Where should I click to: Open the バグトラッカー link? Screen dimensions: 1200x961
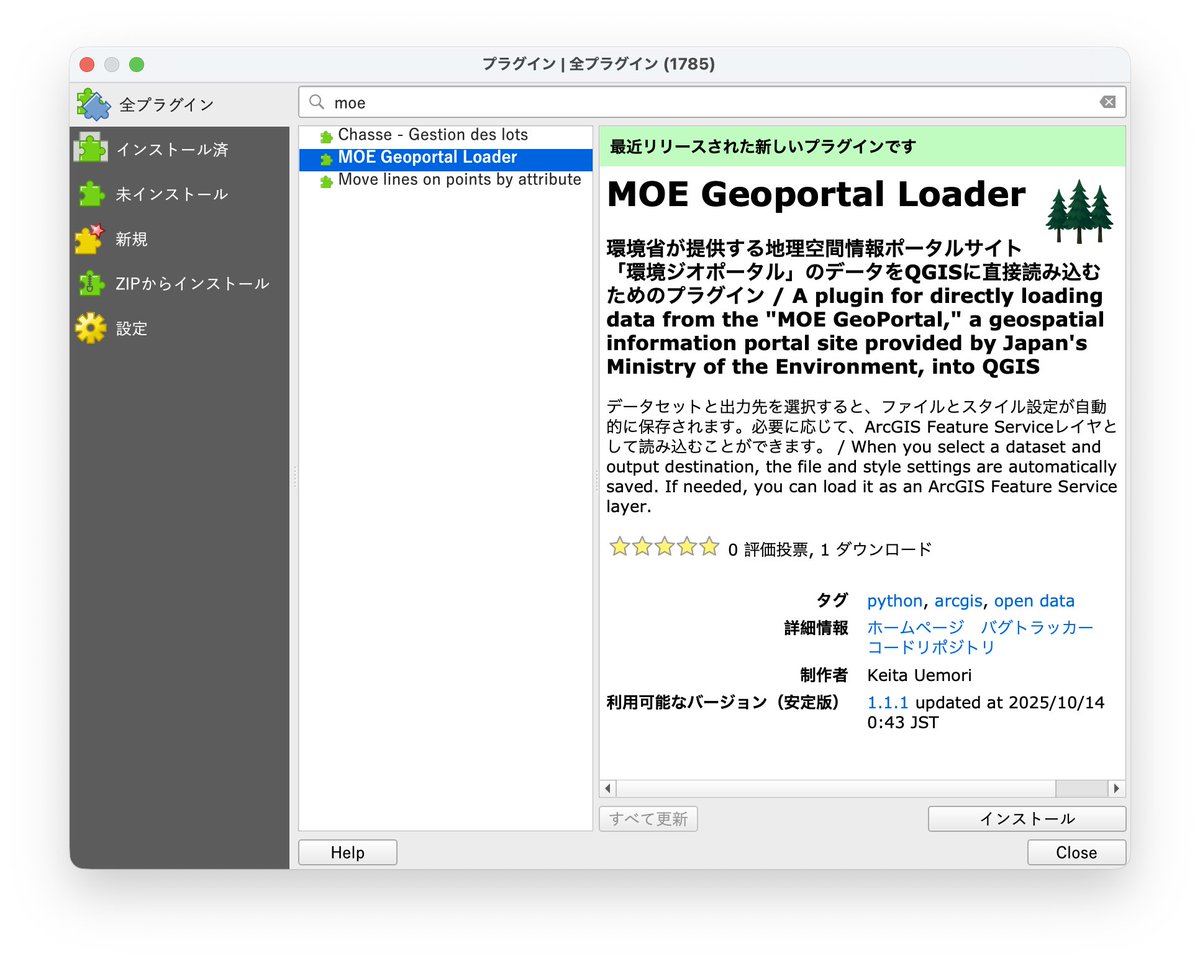point(1037,627)
